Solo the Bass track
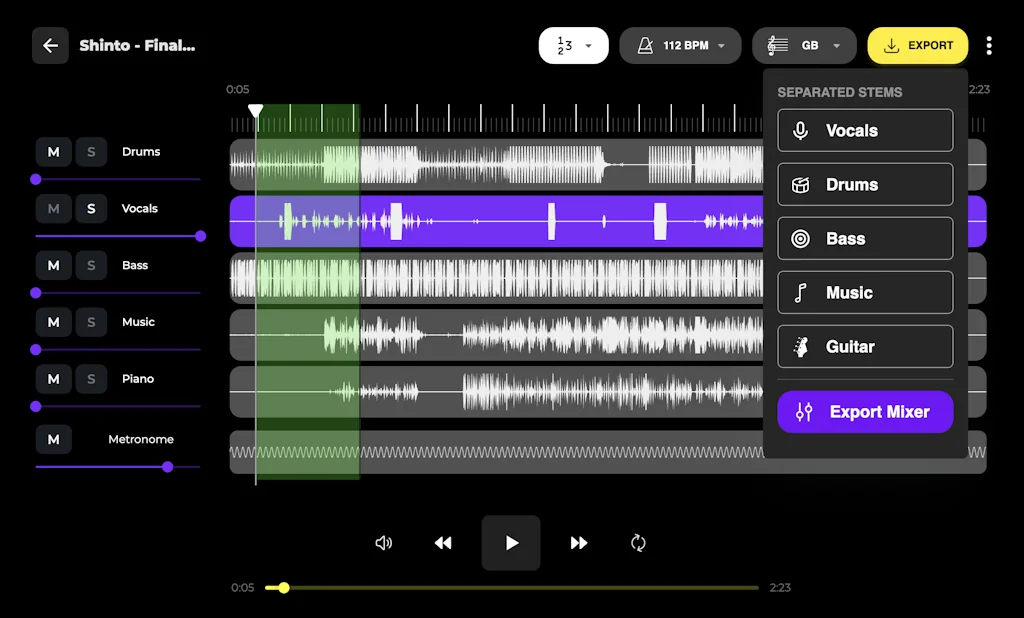1024x618 pixels. pyautogui.click(x=91, y=265)
